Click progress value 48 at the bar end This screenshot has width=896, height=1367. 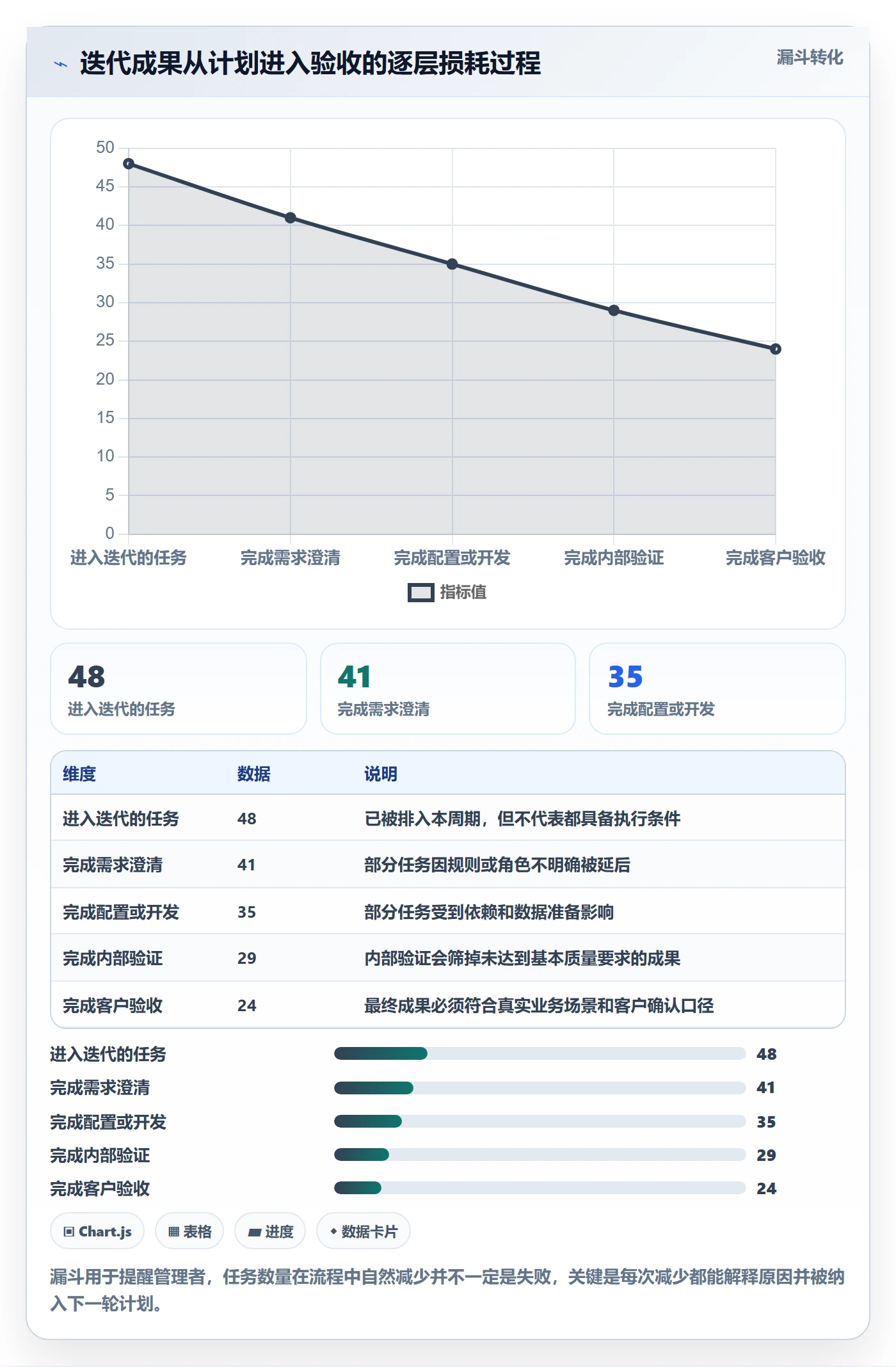pos(766,1054)
